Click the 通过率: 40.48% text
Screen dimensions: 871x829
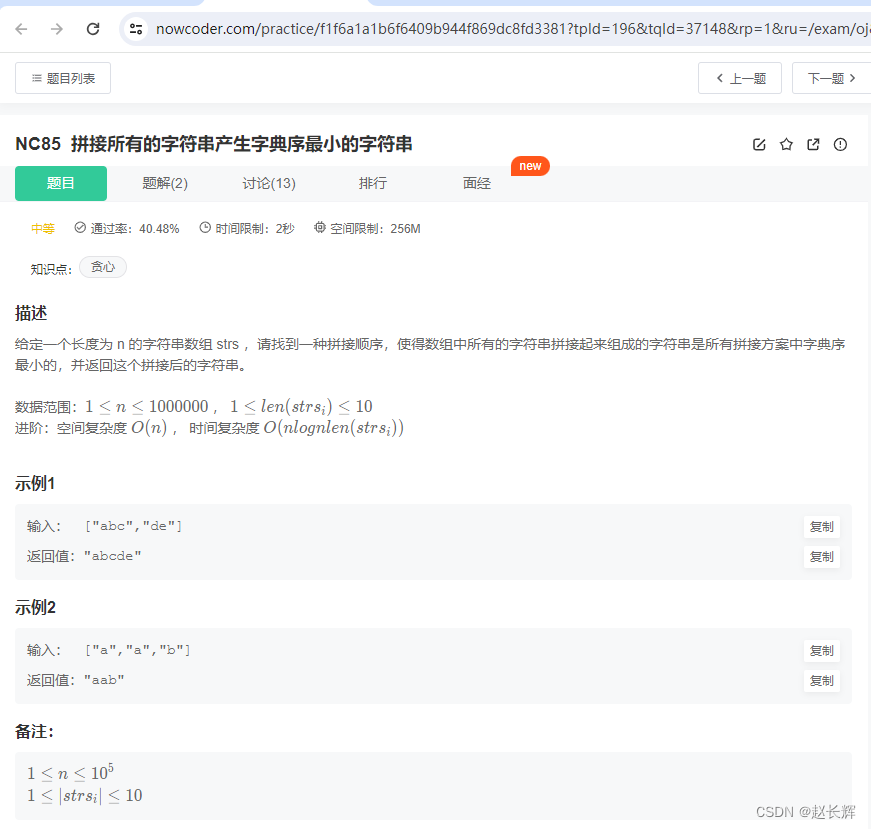[135, 229]
